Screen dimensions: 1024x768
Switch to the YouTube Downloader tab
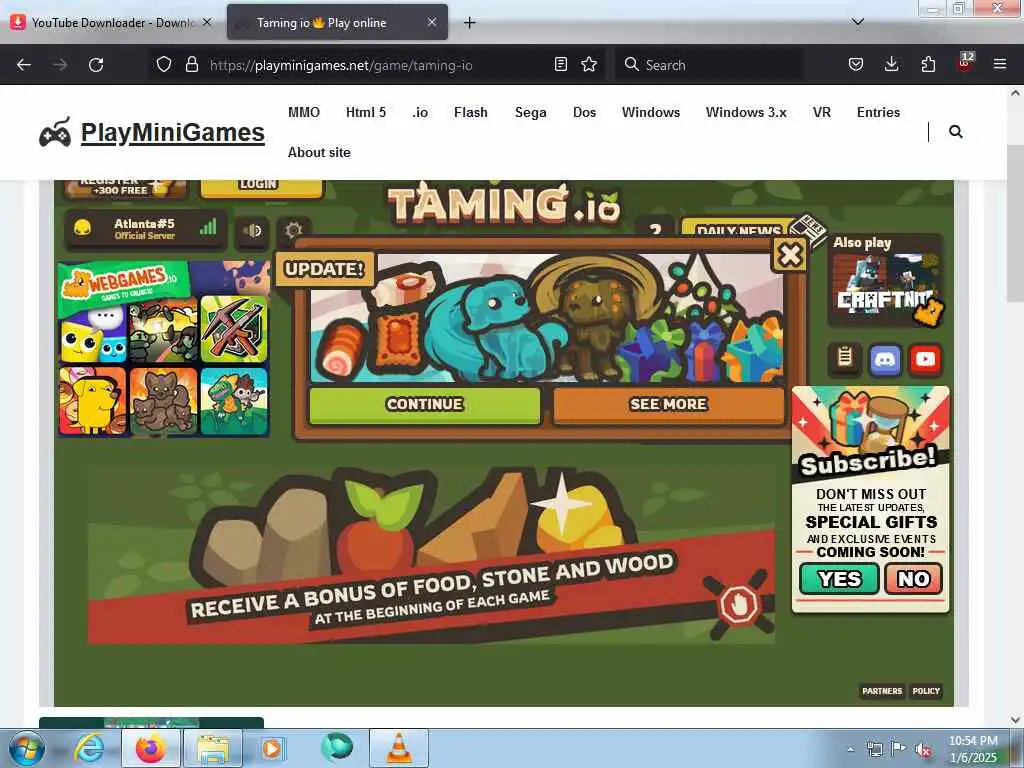(111, 23)
